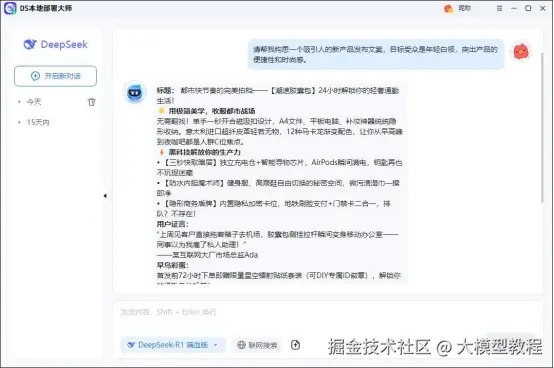This screenshot has height=368, width=554.
Task: Toggle 联网搜索 web search
Action: click(257, 345)
